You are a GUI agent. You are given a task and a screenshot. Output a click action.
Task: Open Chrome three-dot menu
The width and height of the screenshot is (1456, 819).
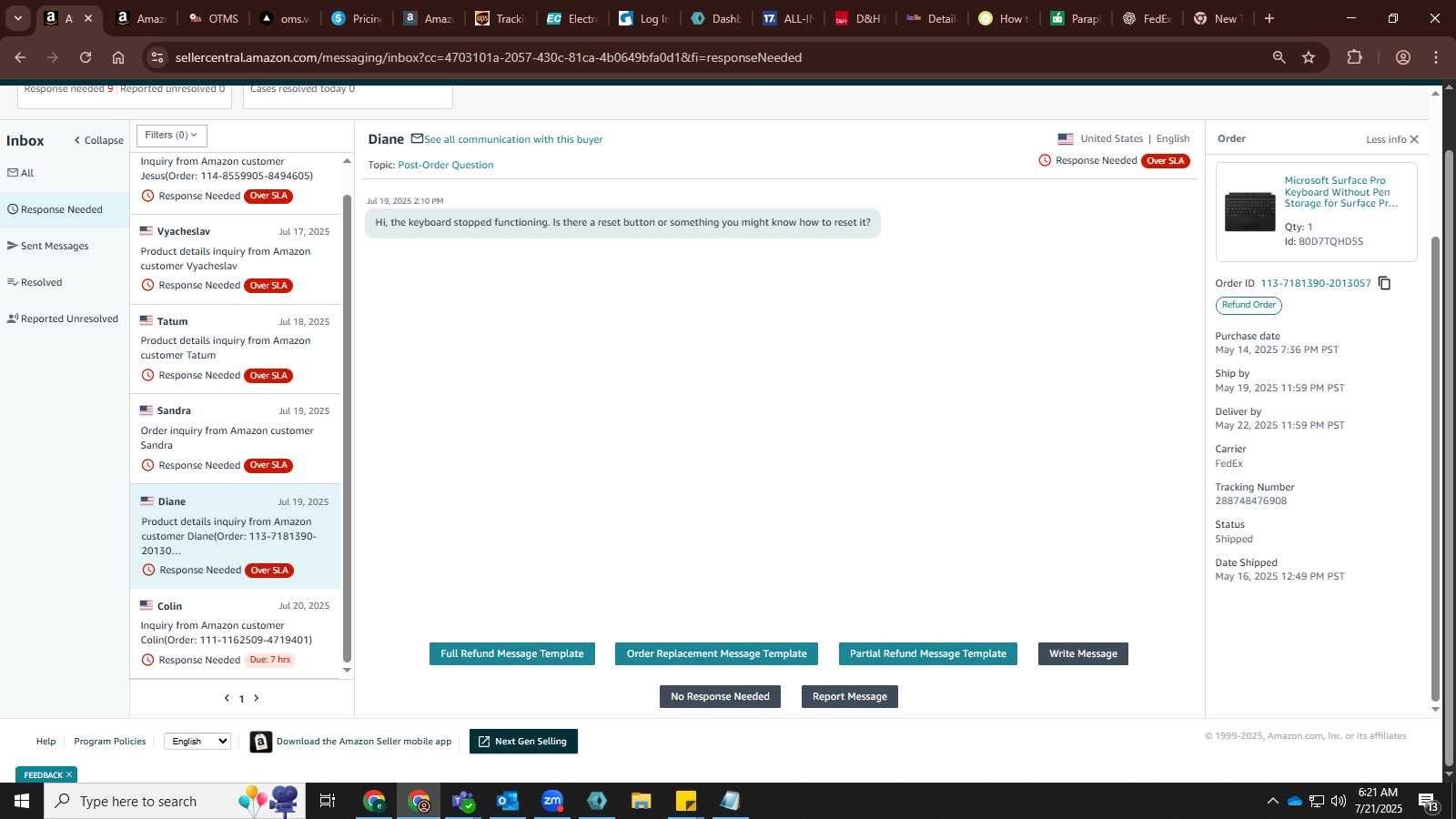(1436, 57)
